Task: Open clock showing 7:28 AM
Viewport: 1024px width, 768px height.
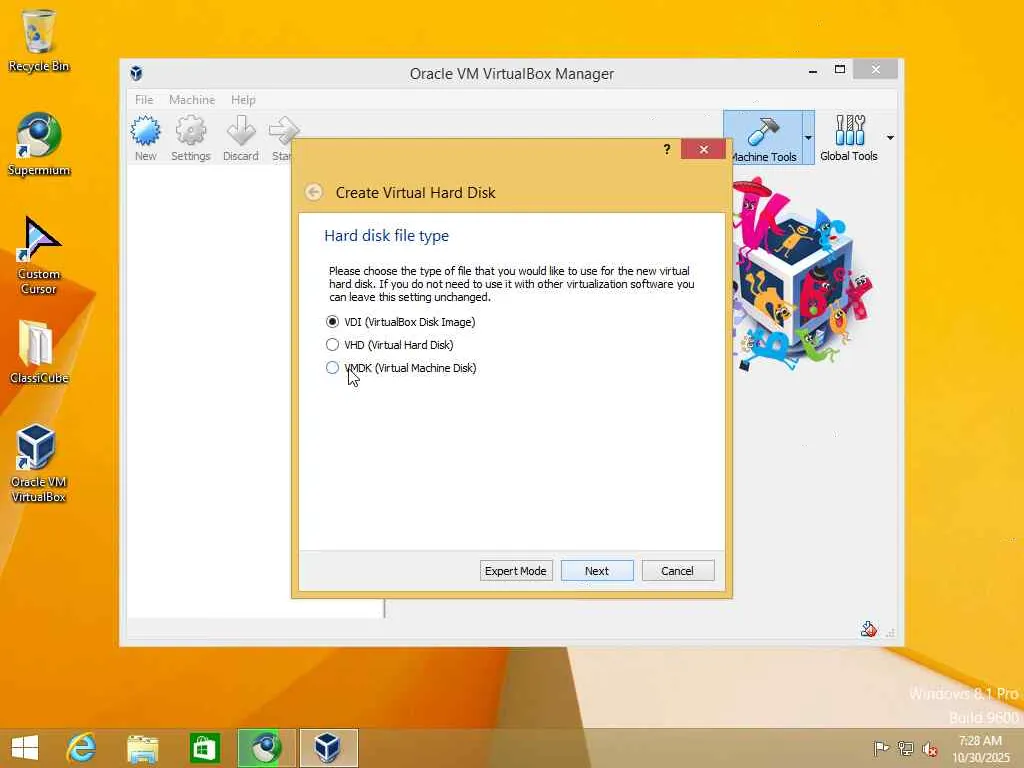Action: pyautogui.click(x=981, y=748)
